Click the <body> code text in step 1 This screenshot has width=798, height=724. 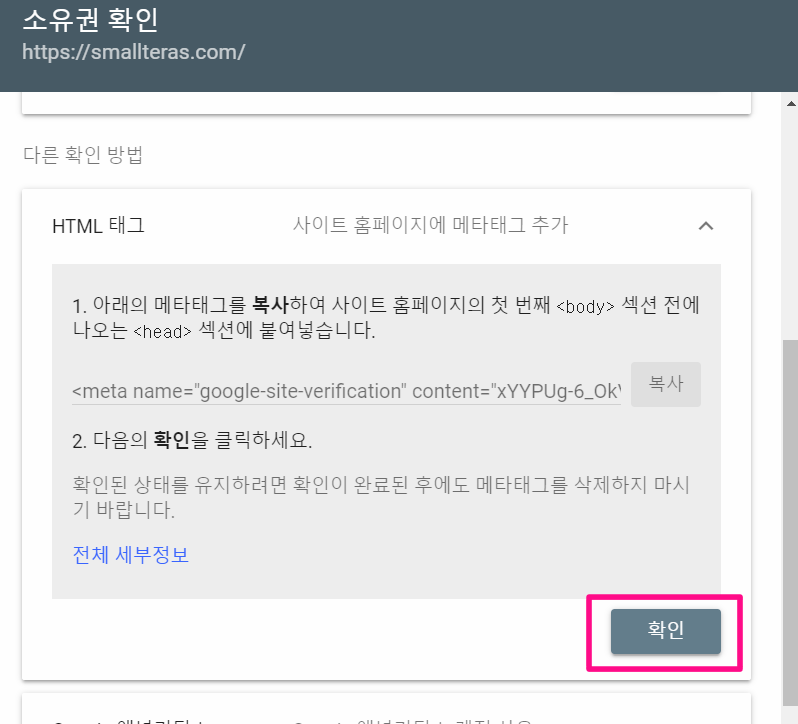coord(585,306)
